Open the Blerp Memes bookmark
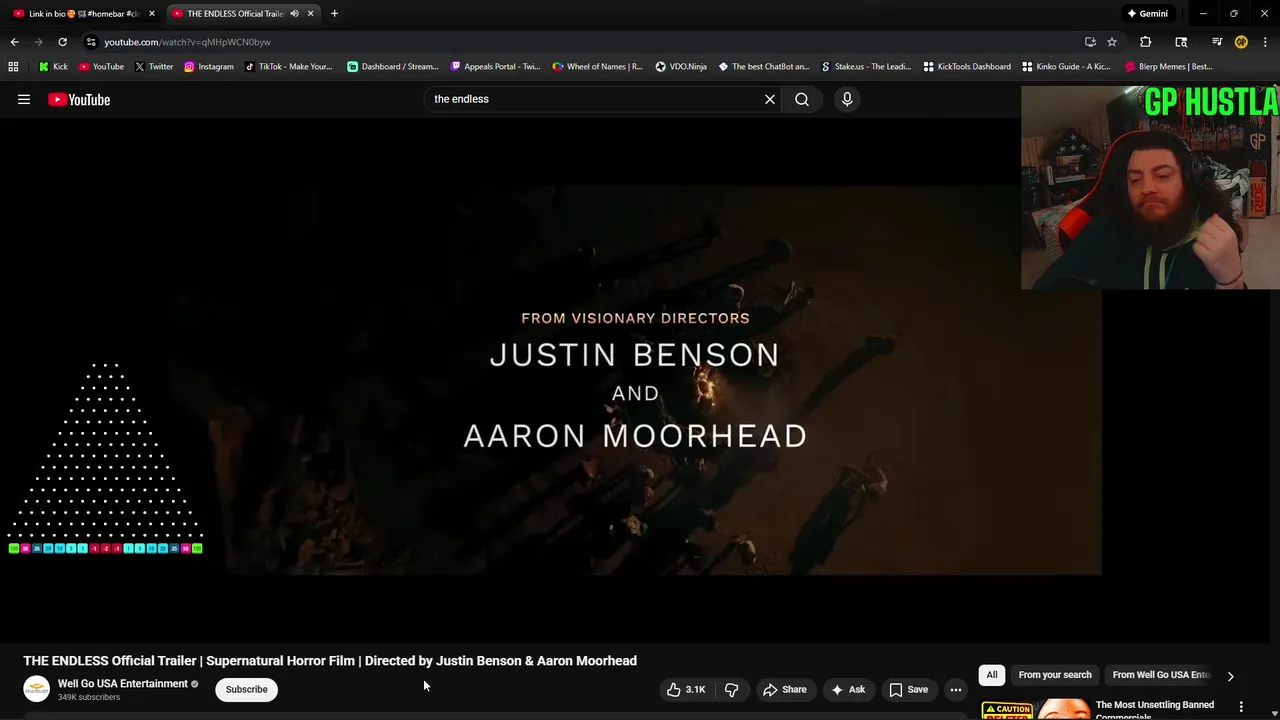Image resolution: width=1280 pixels, height=720 pixels. [x=1169, y=66]
